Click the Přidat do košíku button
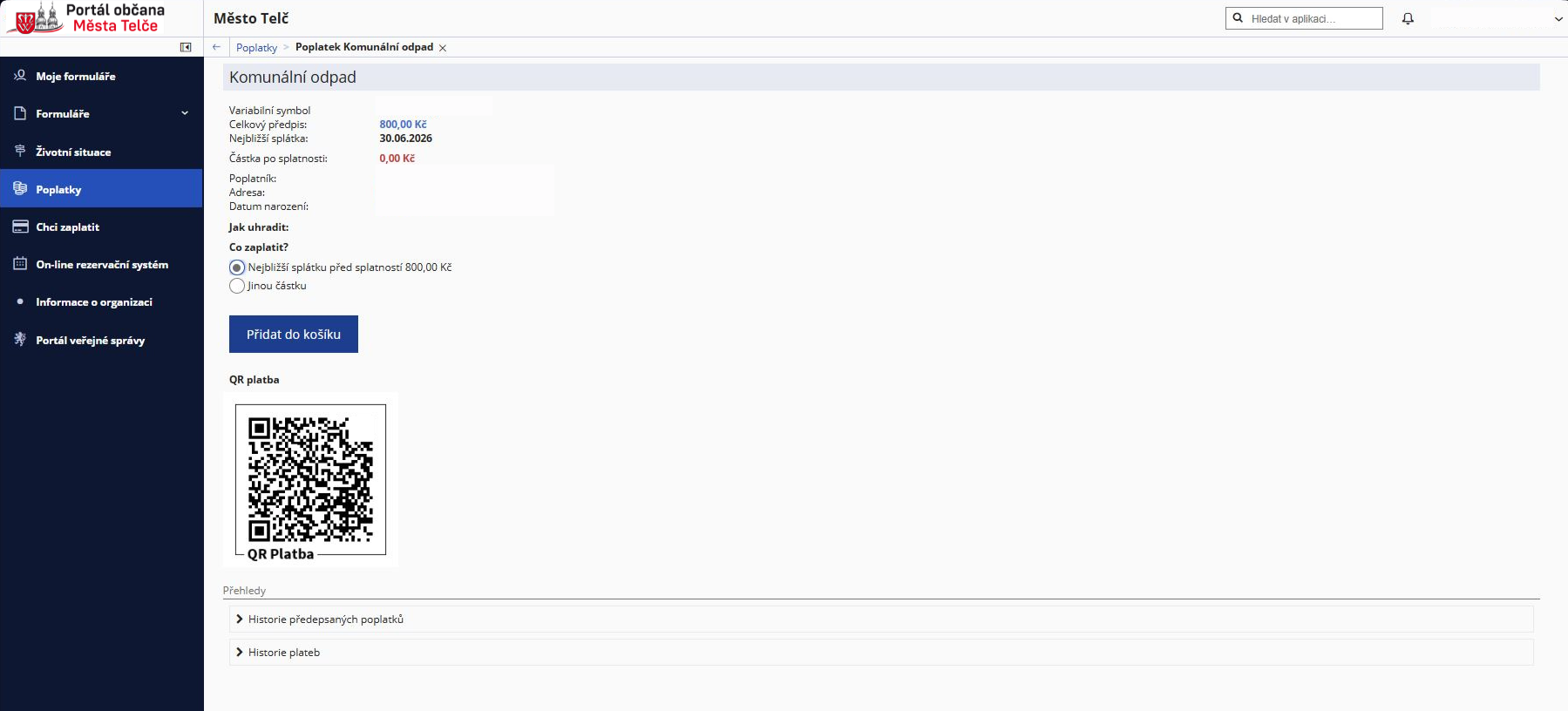1568x711 pixels. click(x=294, y=335)
